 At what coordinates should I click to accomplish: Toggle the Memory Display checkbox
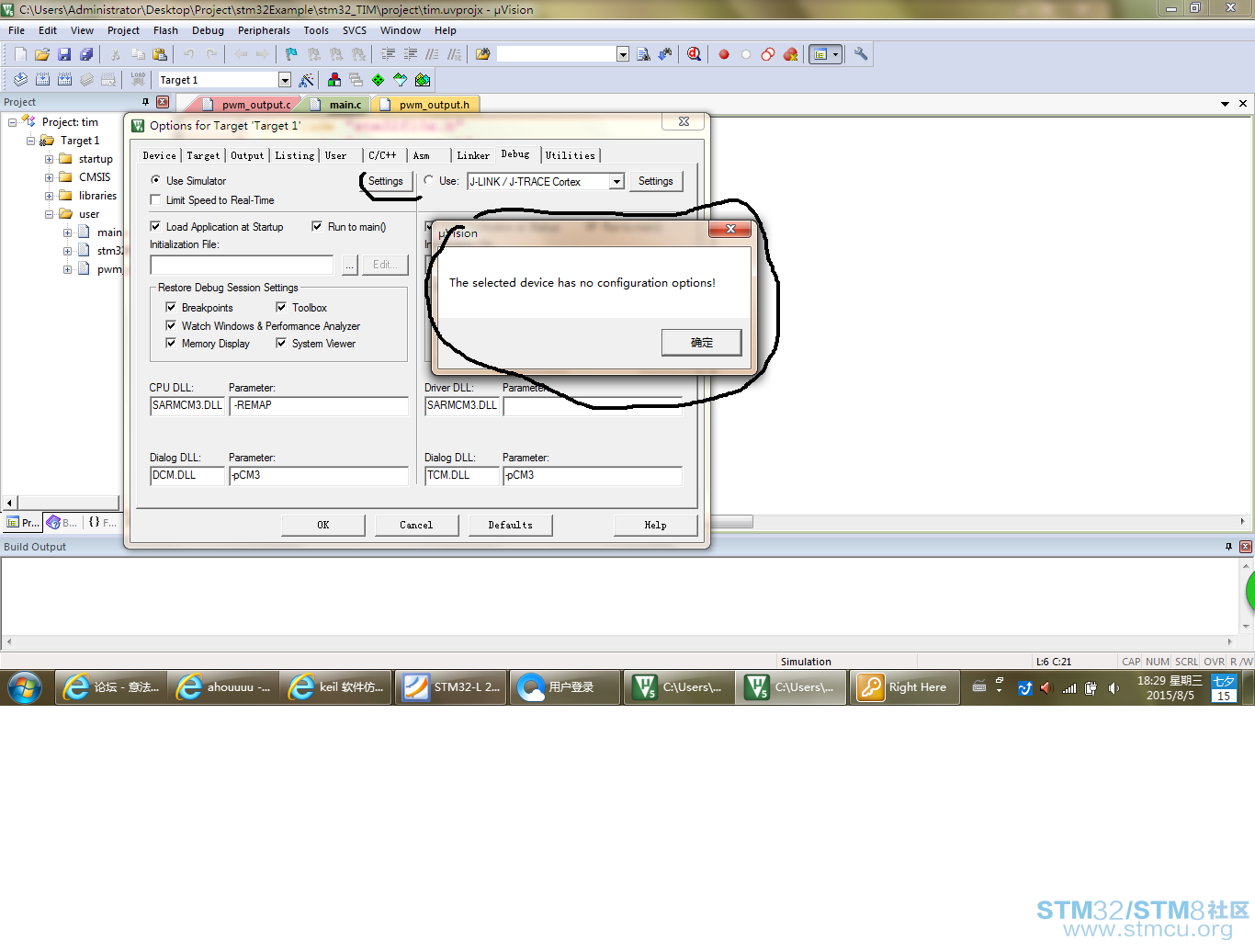171,343
